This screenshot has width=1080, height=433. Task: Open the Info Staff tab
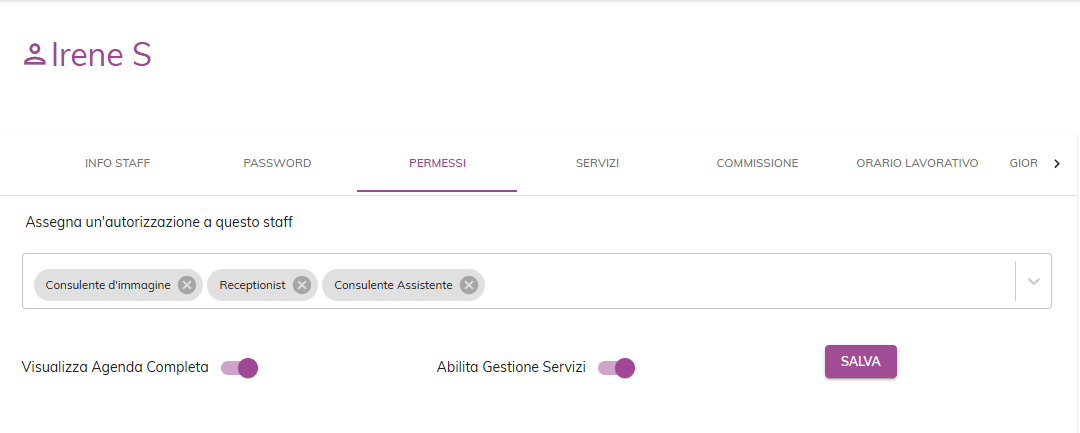pos(118,163)
